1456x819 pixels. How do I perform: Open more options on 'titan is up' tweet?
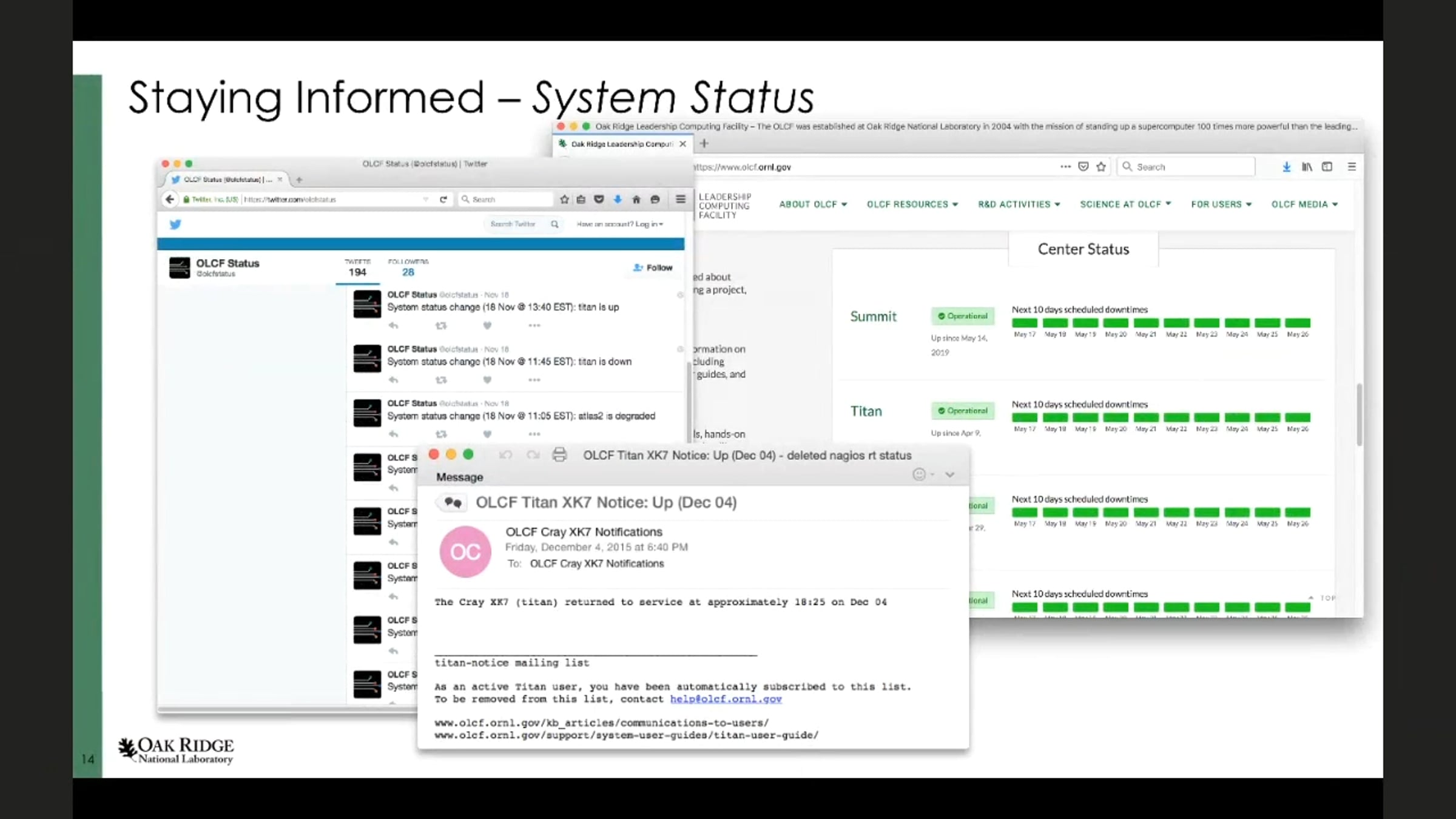(x=534, y=326)
